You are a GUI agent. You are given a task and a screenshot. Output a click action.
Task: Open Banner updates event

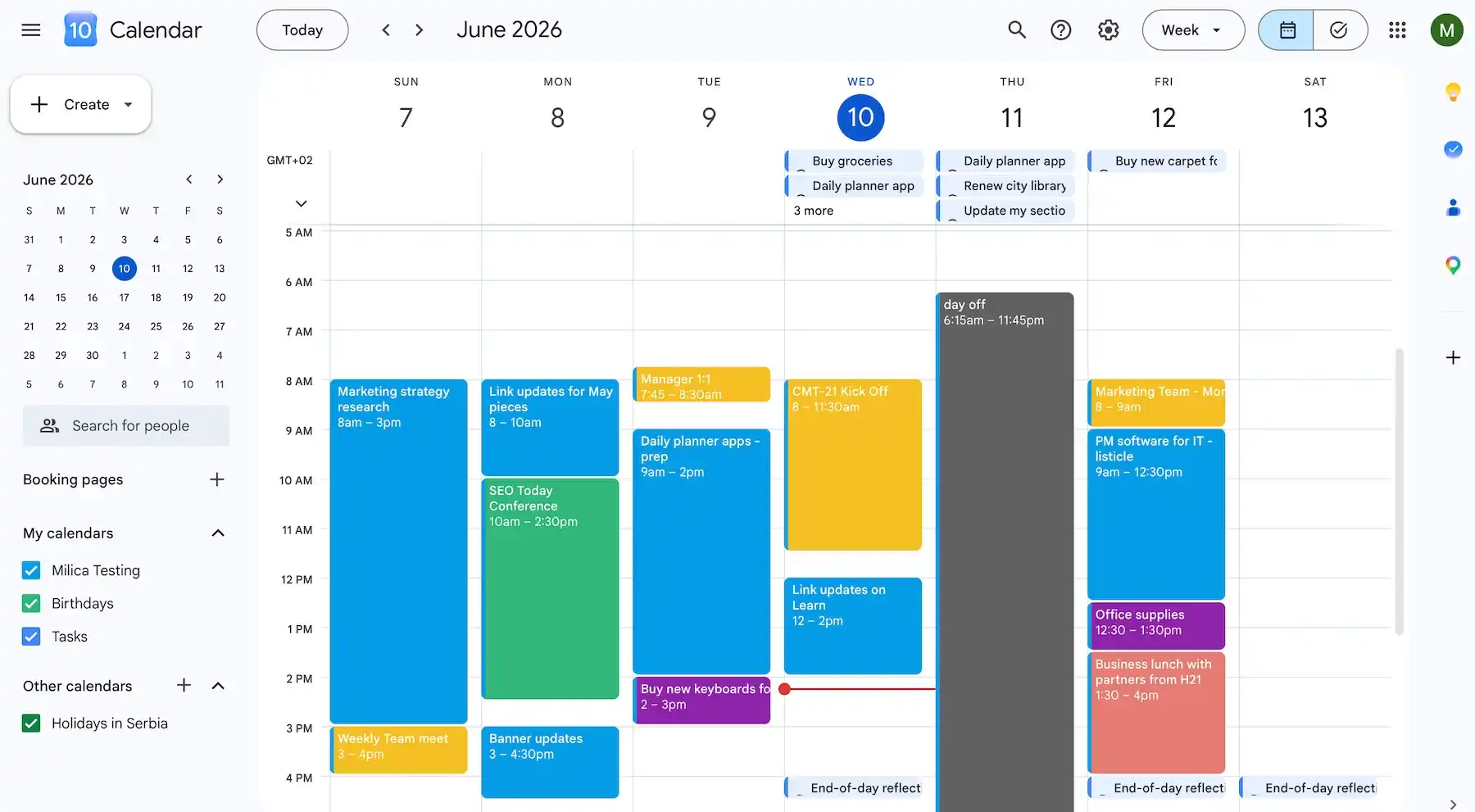point(550,762)
